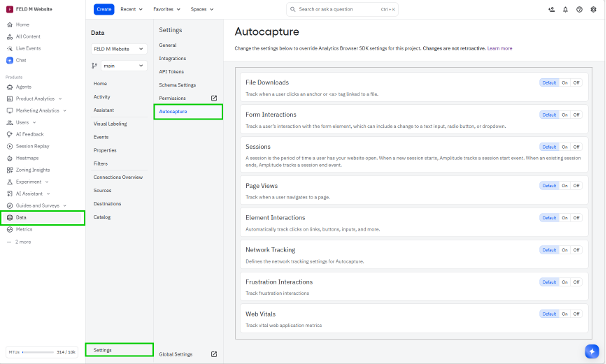Click the Create button
This screenshot has height=364, width=606.
click(x=104, y=9)
